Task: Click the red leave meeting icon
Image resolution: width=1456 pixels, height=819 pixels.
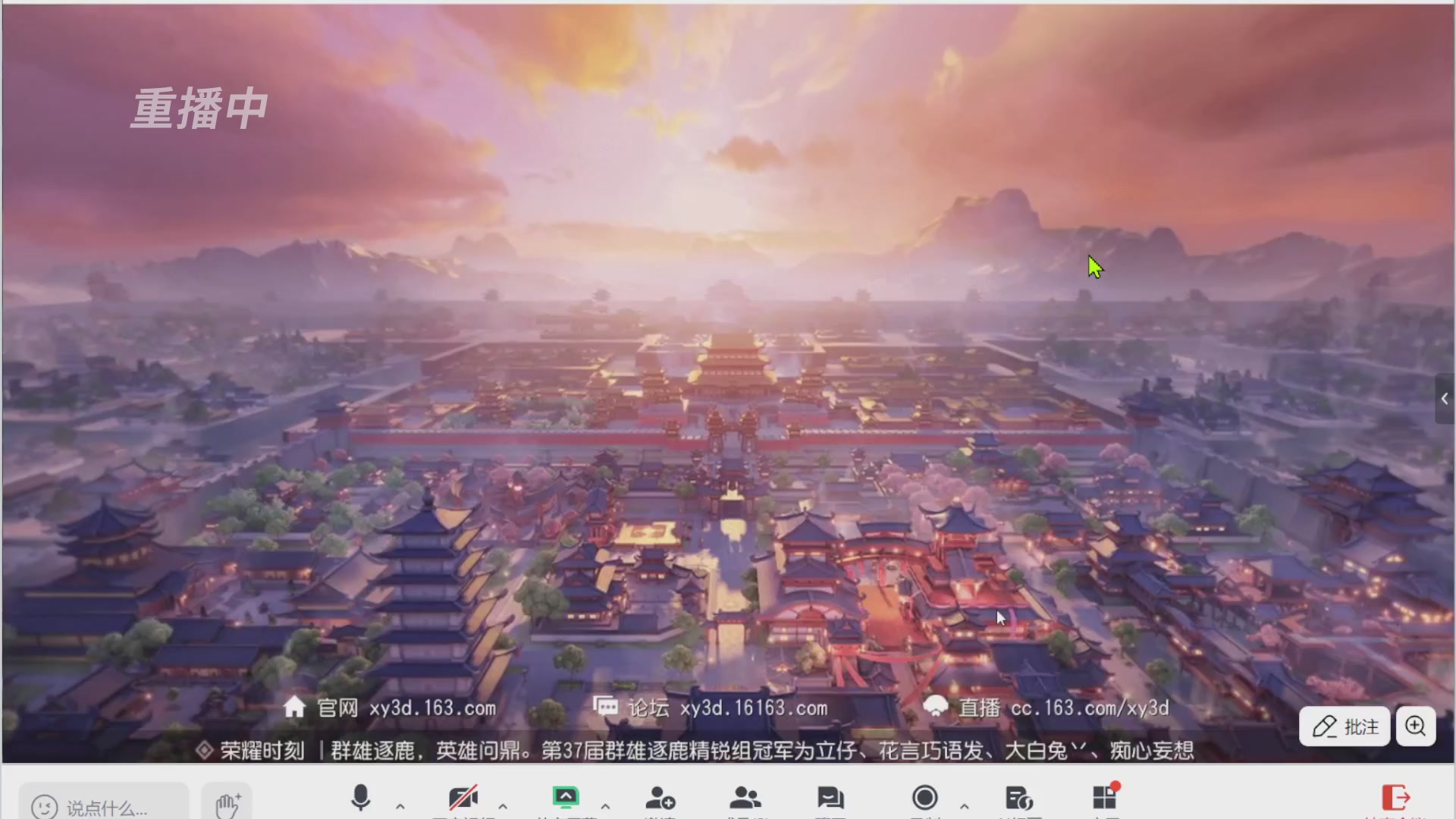Action: tap(1396, 798)
